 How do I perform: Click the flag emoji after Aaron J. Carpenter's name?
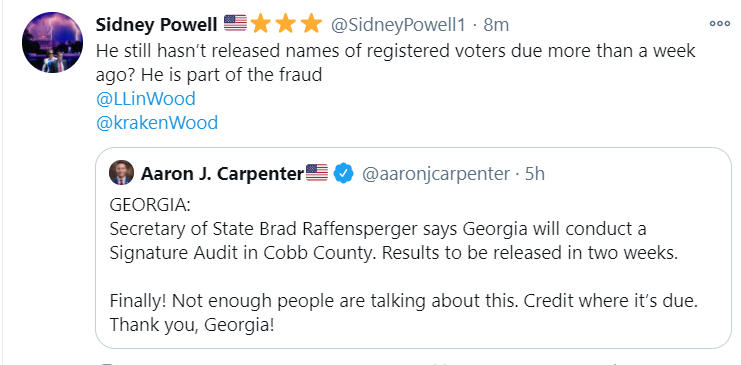[x=317, y=173]
